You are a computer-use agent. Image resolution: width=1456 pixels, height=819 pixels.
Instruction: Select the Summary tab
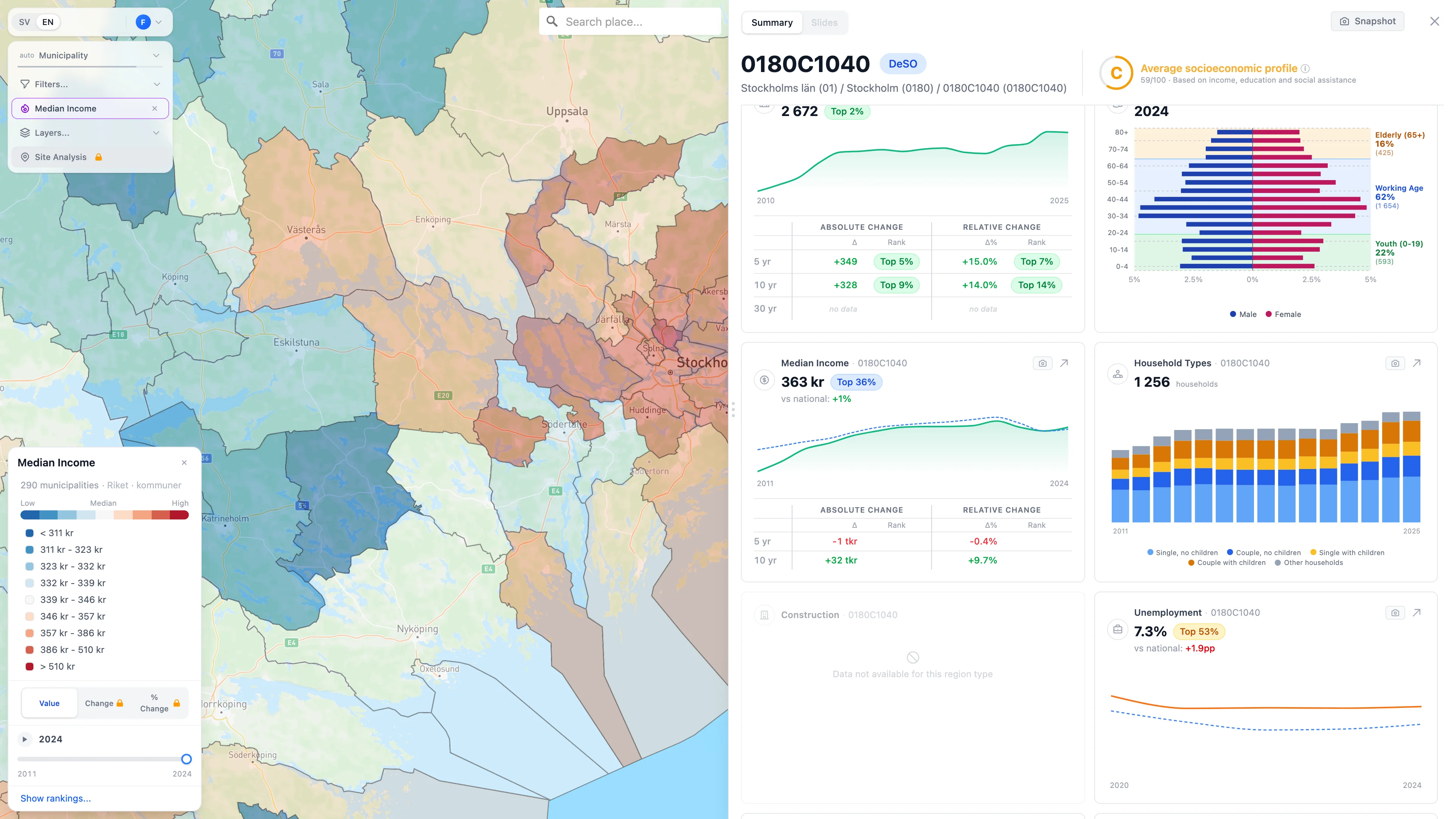pos(772,22)
